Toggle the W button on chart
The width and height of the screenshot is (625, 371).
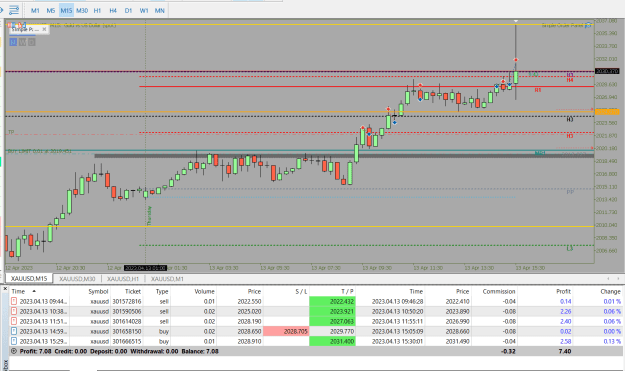click(22, 42)
